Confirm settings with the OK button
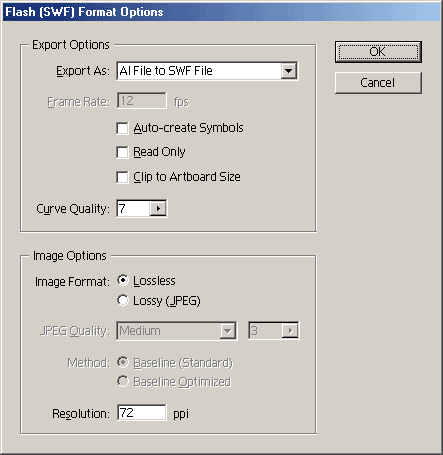Image resolution: width=443 pixels, height=455 pixels. pos(378,52)
